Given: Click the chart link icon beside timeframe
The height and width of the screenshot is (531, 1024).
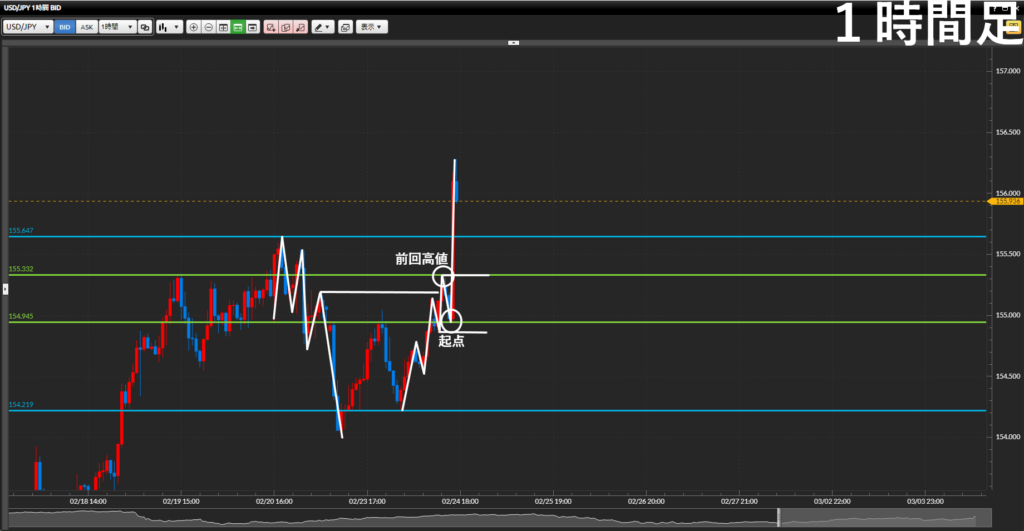Looking at the screenshot, I should (145, 27).
